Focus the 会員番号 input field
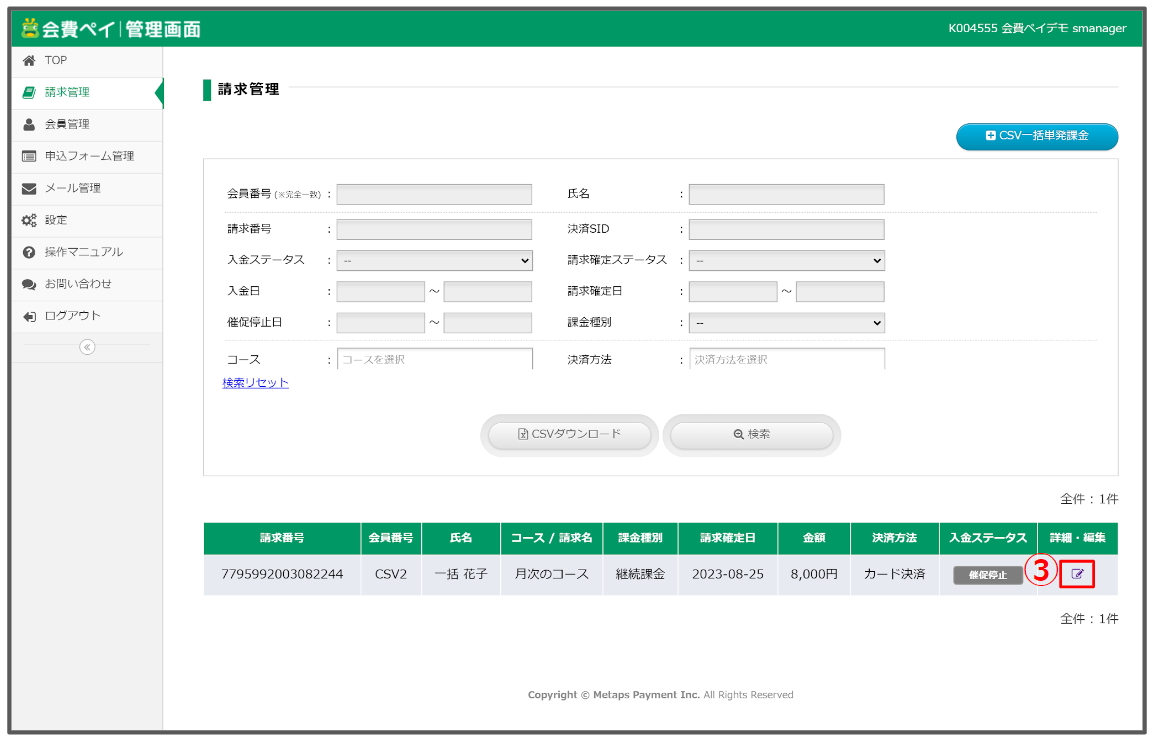 coord(434,195)
